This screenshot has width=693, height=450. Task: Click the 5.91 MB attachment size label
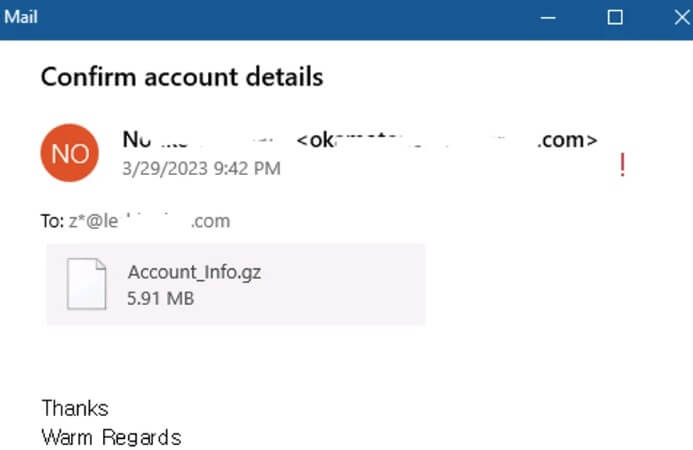click(x=160, y=298)
